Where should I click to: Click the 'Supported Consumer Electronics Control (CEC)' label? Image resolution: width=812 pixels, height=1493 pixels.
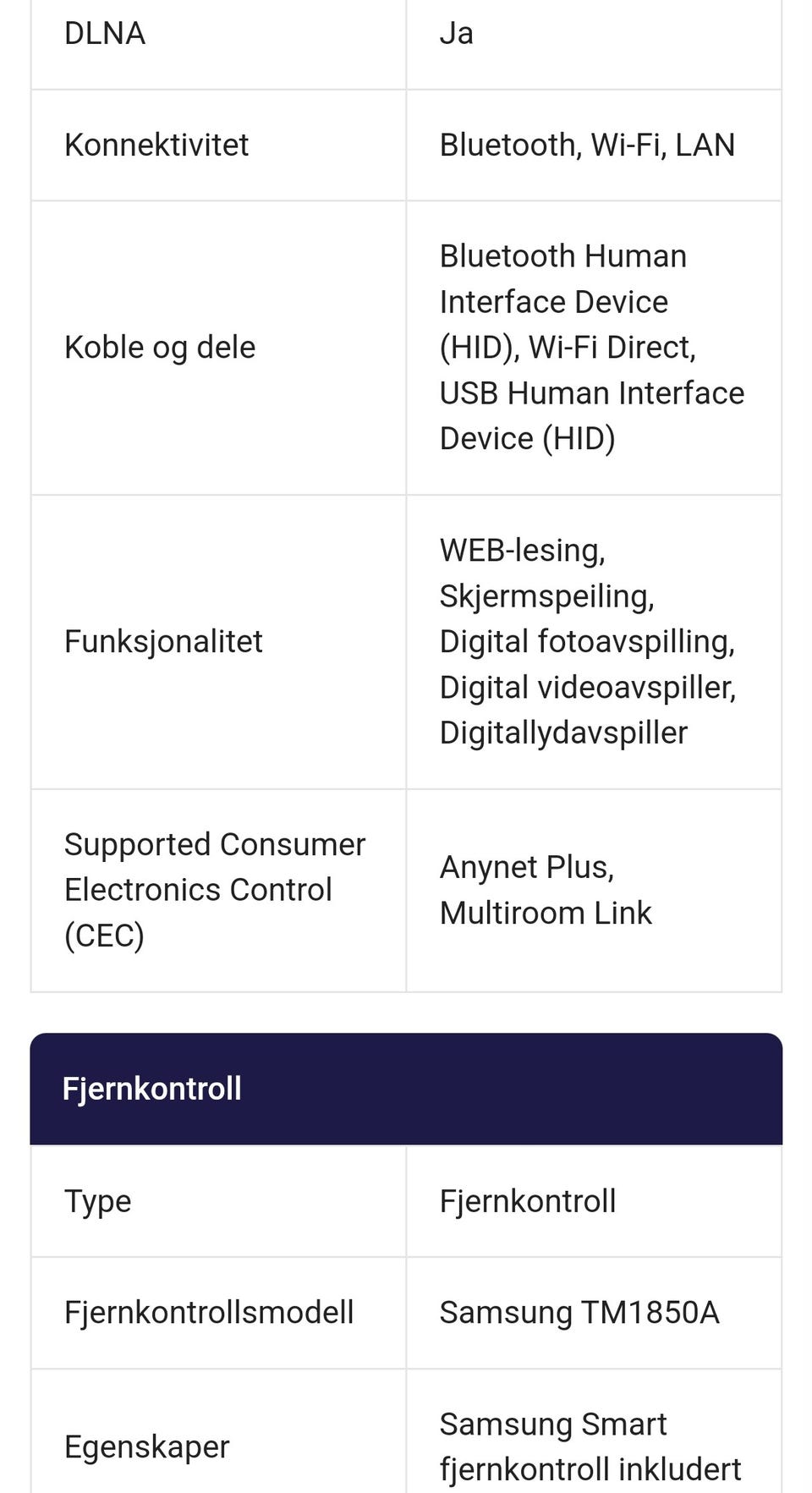click(x=215, y=890)
